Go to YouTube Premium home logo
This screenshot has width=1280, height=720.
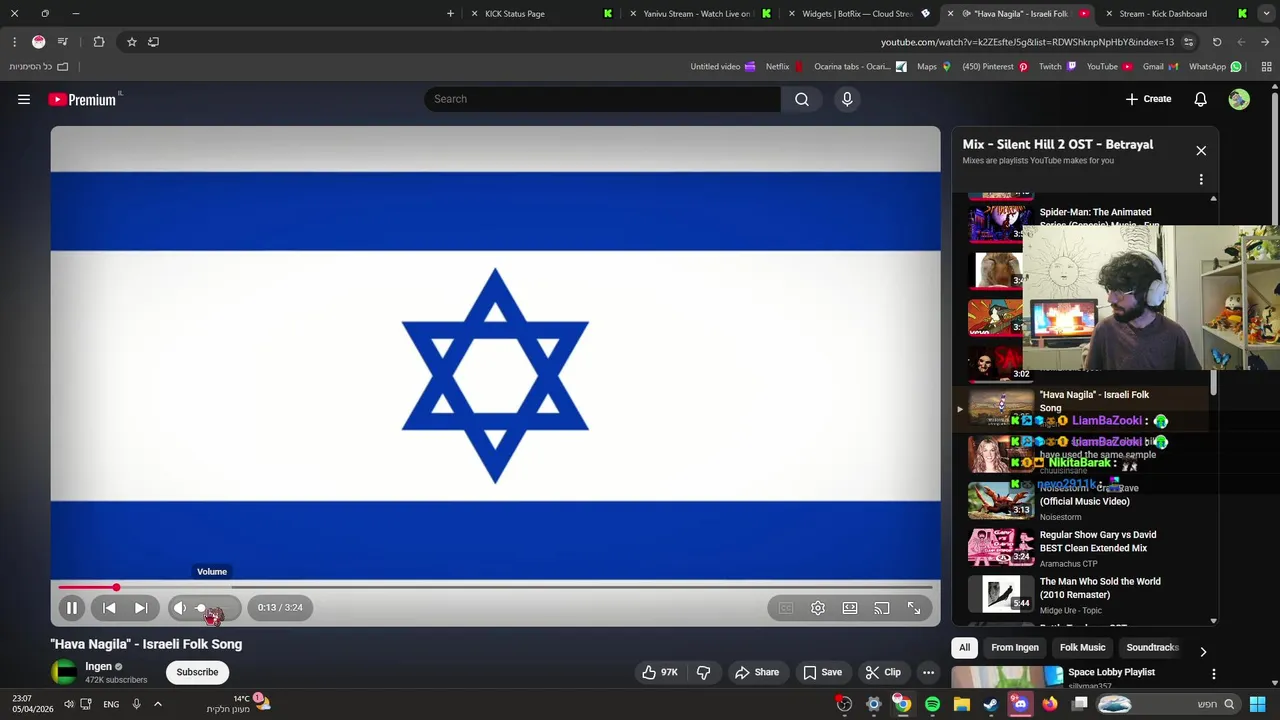[x=84, y=99]
